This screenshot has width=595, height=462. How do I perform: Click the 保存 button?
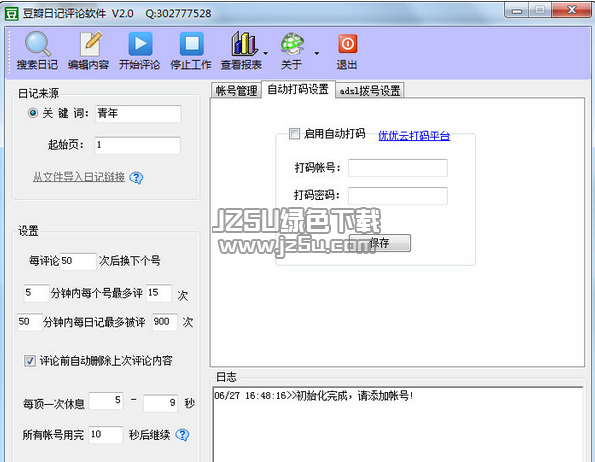click(x=379, y=243)
